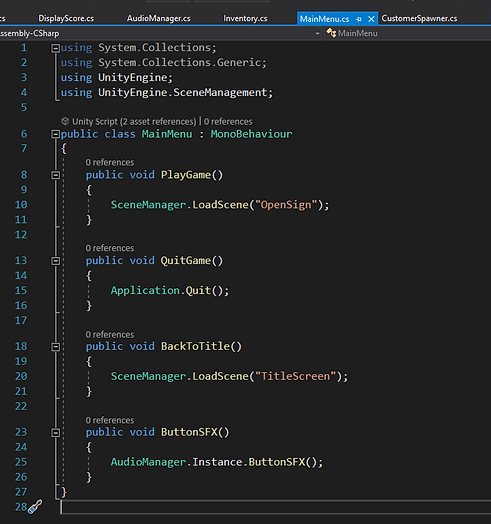Open the Assembly-CSharp project dropdown
This screenshot has width=491, height=524.
point(317,33)
